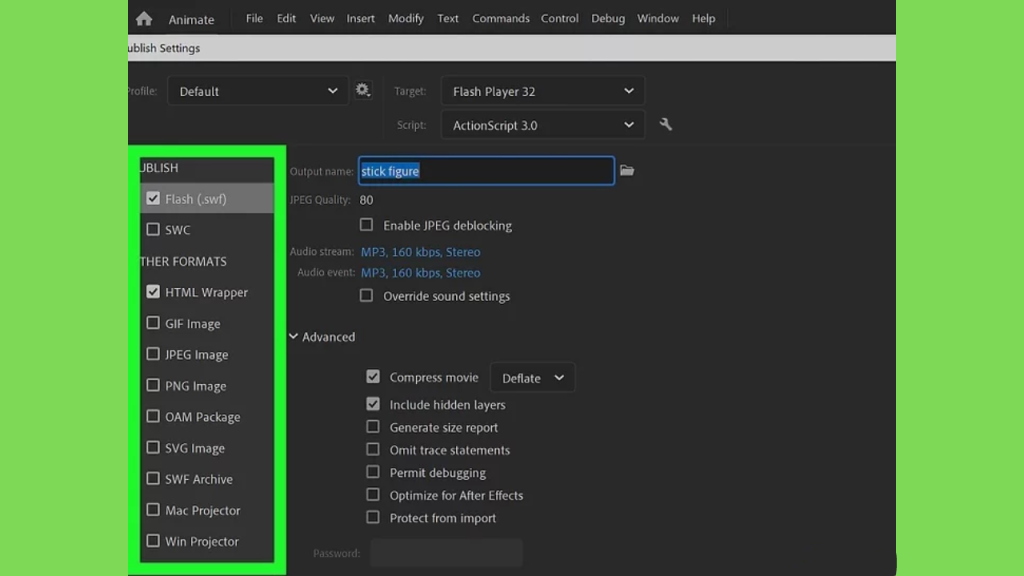Enable JPEG Image format
The height and width of the screenshot is (576, 1024).
153,354
